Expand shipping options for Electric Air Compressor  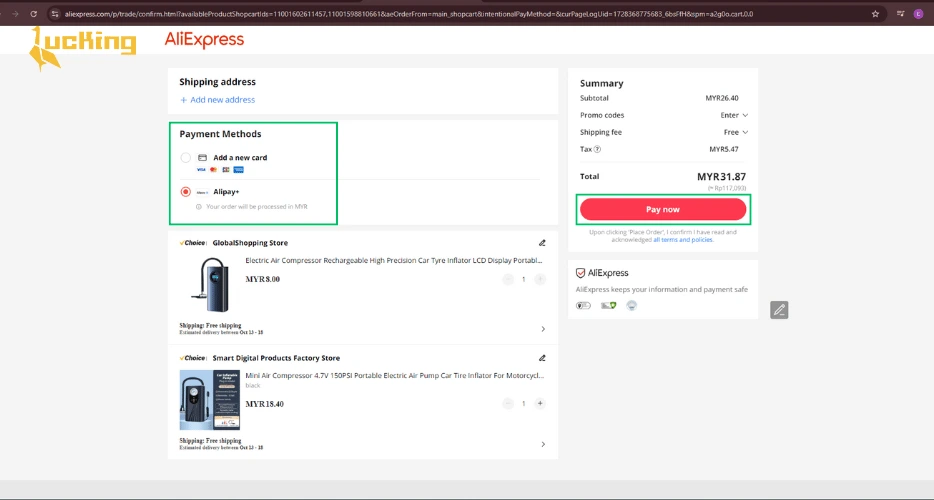click(543, 329)
